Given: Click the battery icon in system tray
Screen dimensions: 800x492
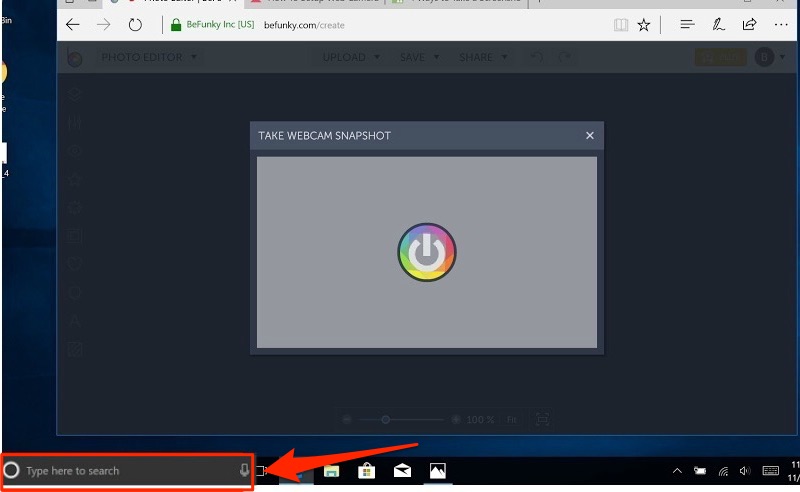Looking at the screenshot, I should click(700, 471).
